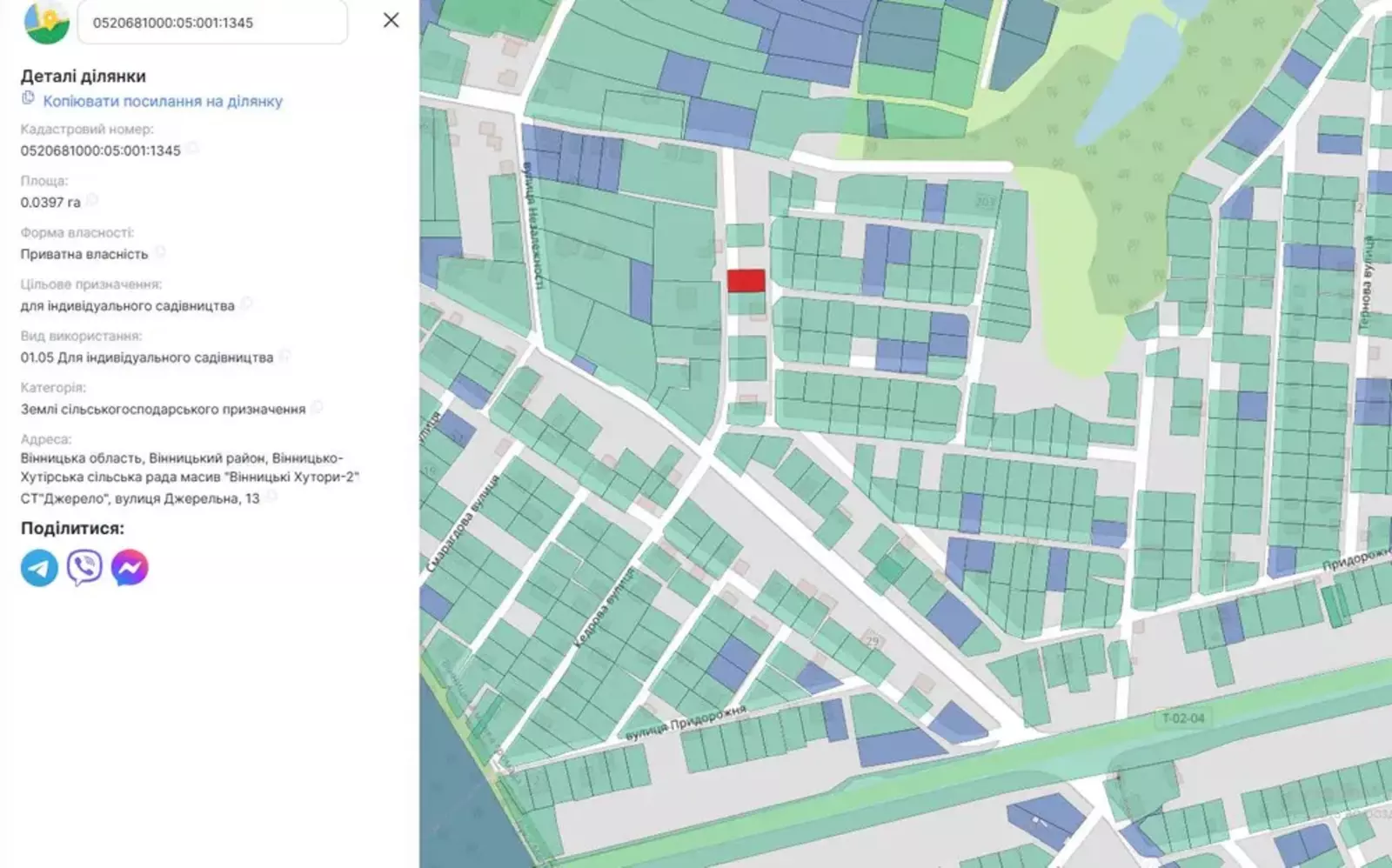This screenshot has height=868, width=1392.
Task: Click 'вулиця Придорожня' street label on map
Action: click(686, 724)
